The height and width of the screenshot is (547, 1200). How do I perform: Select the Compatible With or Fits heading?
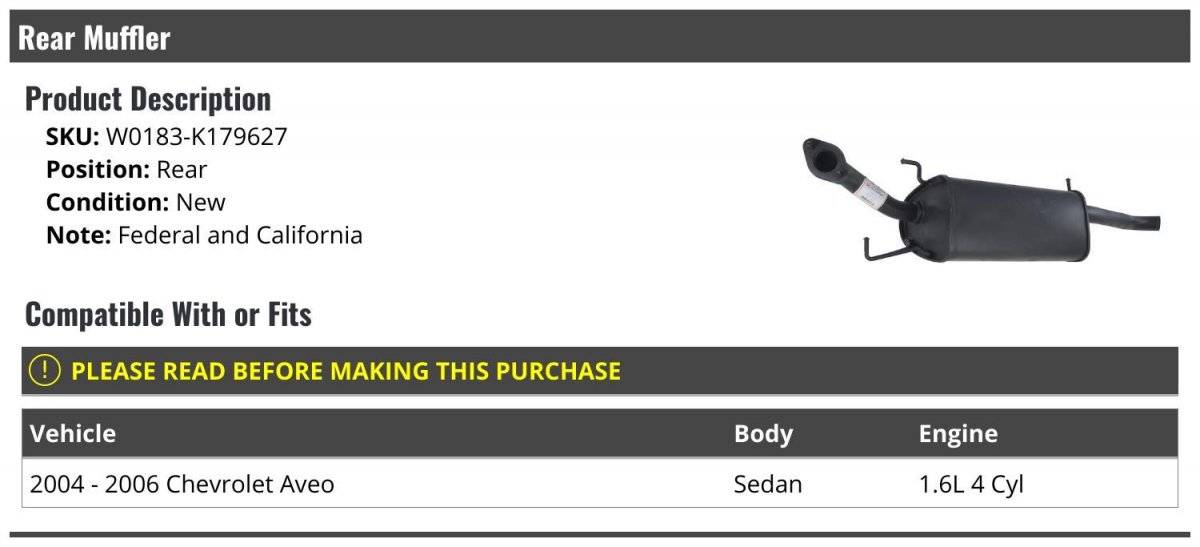tap(168, 315)
